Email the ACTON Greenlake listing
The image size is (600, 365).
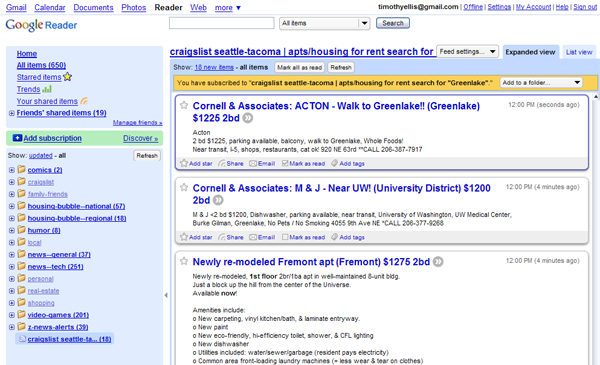point(262,163)
